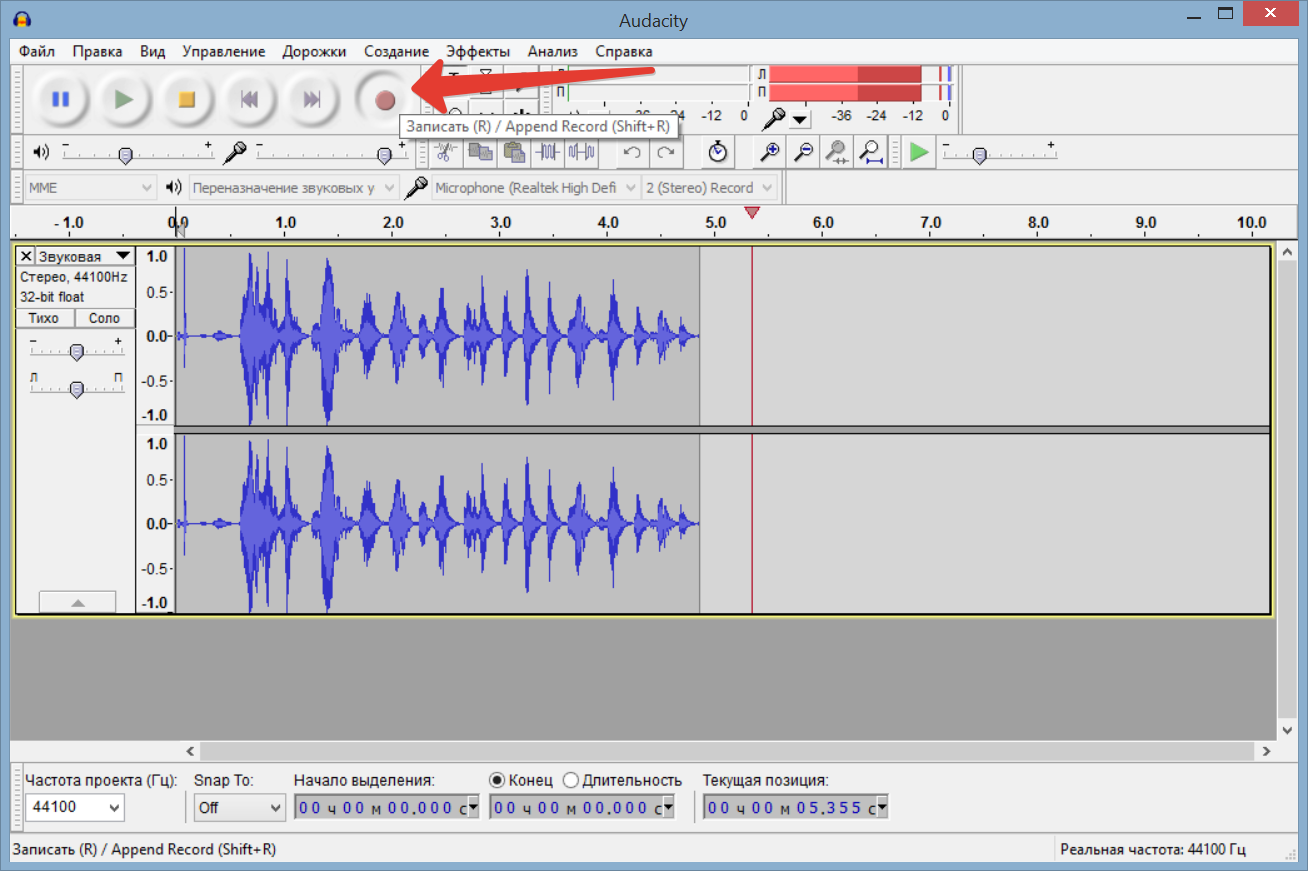Click the Trim audio icon
The image size is (1308, 871).
point(548,152)
